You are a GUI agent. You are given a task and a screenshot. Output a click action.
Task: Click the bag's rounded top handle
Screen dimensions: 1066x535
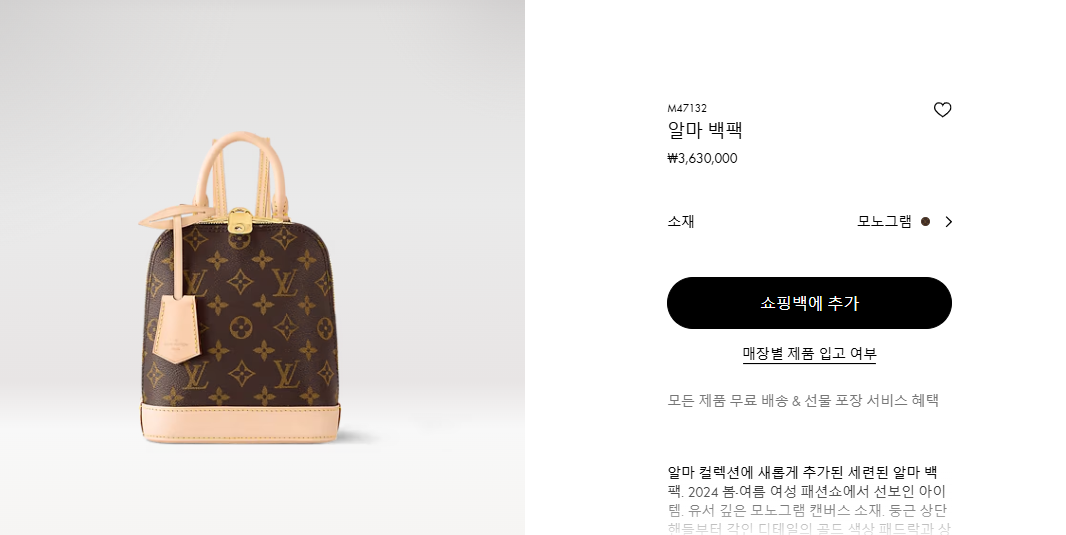tap(243, 163)
